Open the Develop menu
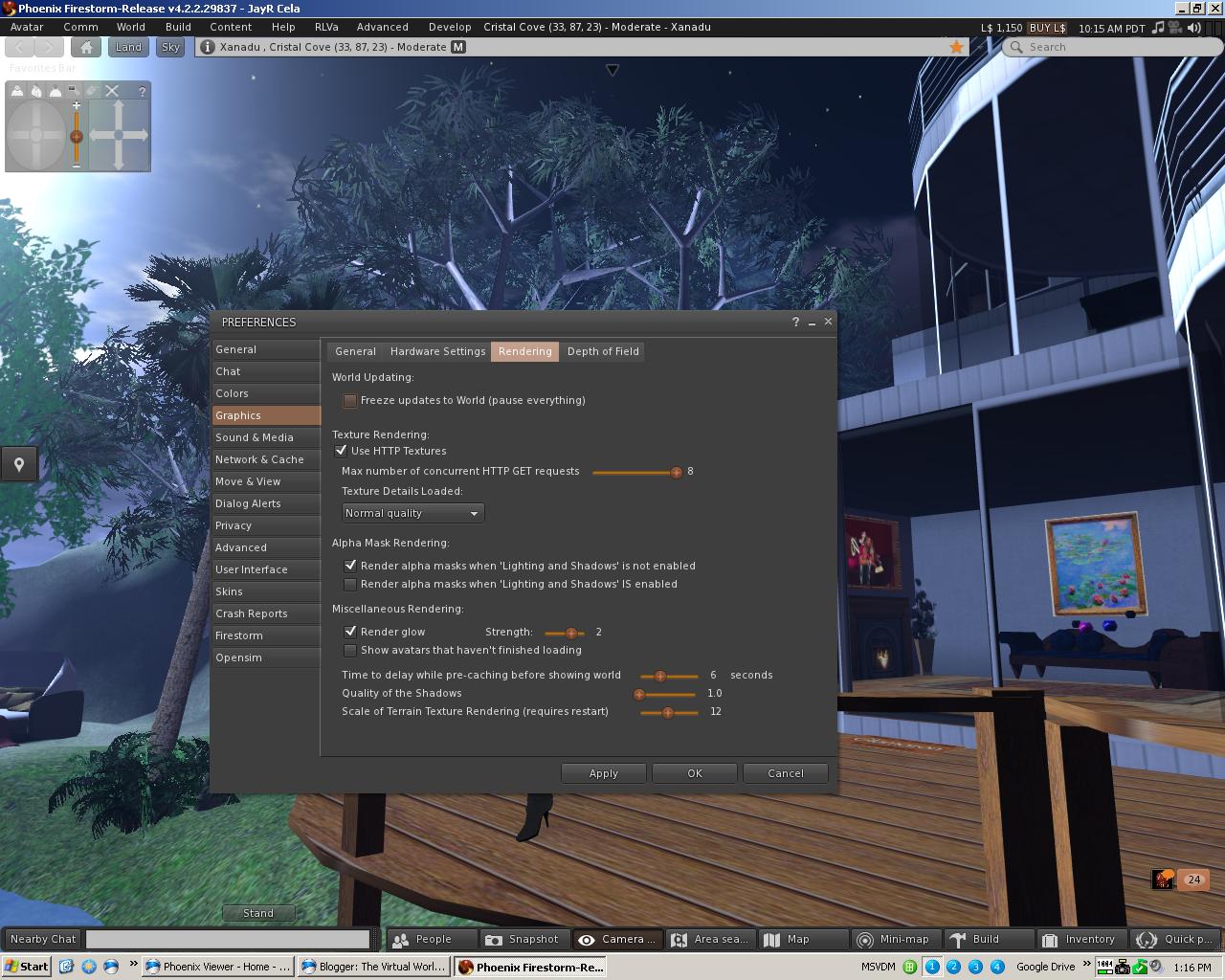The width and height of the screenshot is (1225, 980). click(450, 27)
